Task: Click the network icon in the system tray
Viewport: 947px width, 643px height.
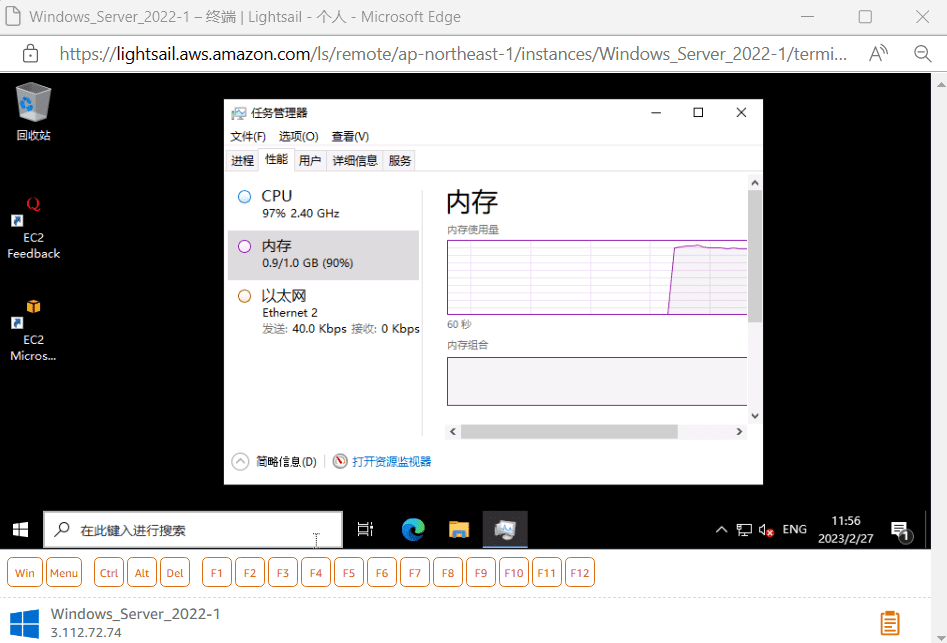Action: tap(743, 529)
